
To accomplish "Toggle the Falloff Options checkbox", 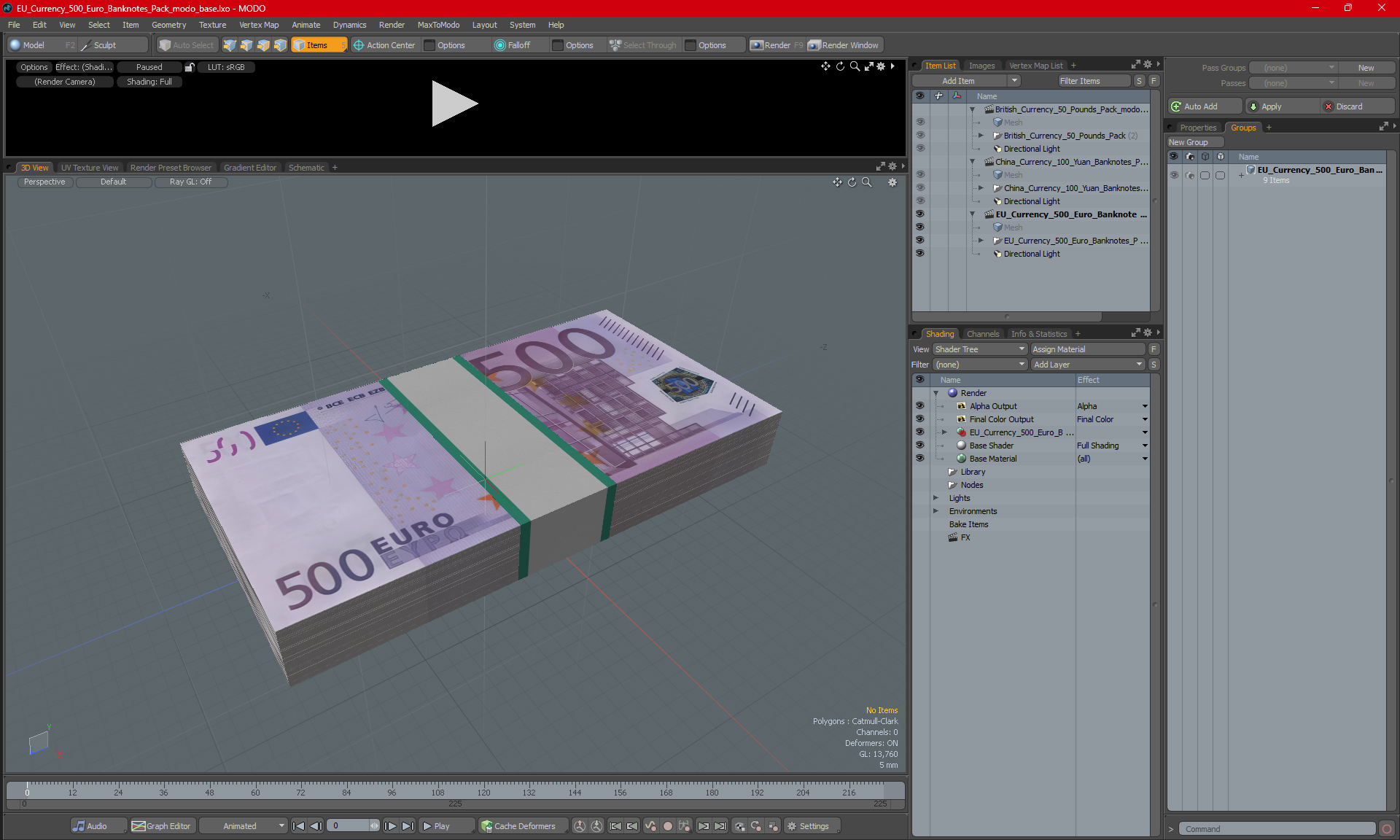I will (x=558, y=45).
